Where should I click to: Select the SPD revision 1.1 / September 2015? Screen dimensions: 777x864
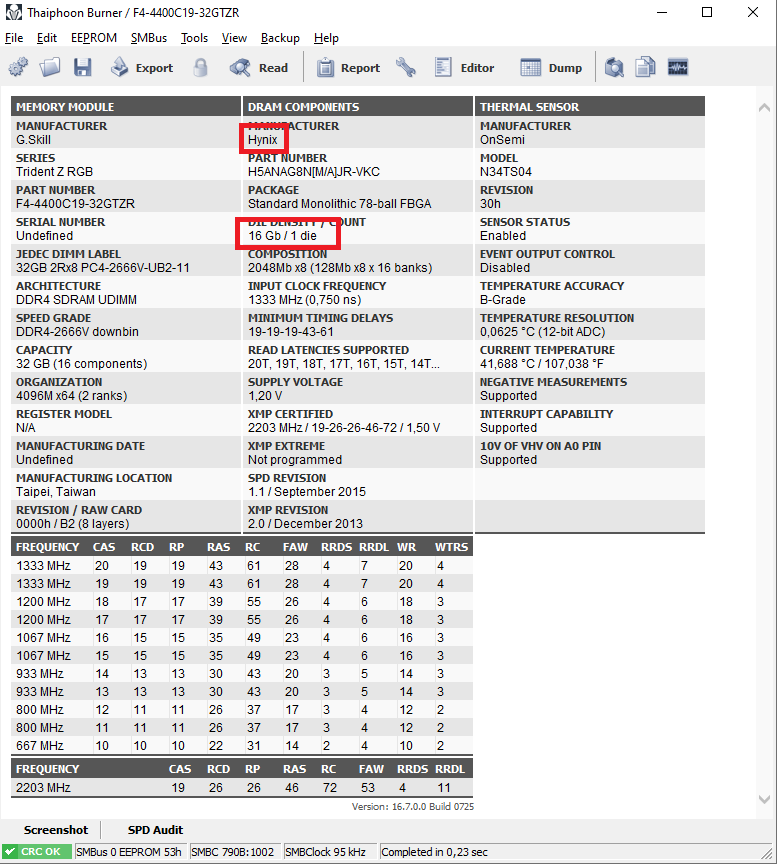point(307,492)
